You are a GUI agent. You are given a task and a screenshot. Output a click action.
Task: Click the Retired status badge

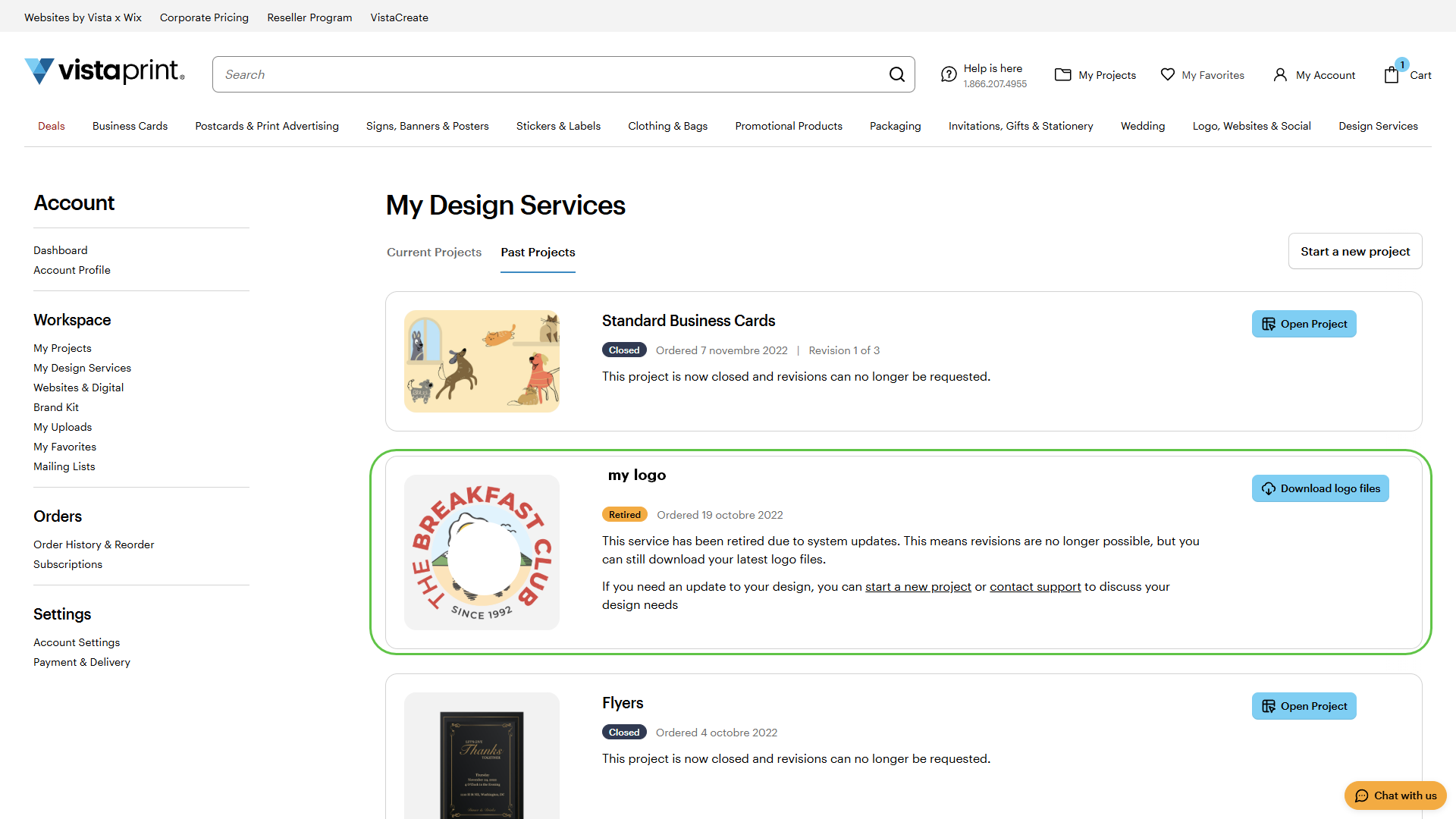[x=625, y=514]
